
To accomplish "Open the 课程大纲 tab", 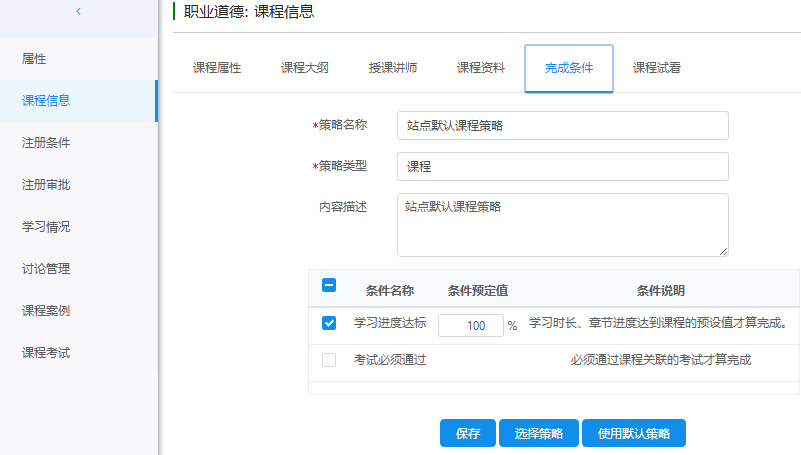I will [304, 68].
